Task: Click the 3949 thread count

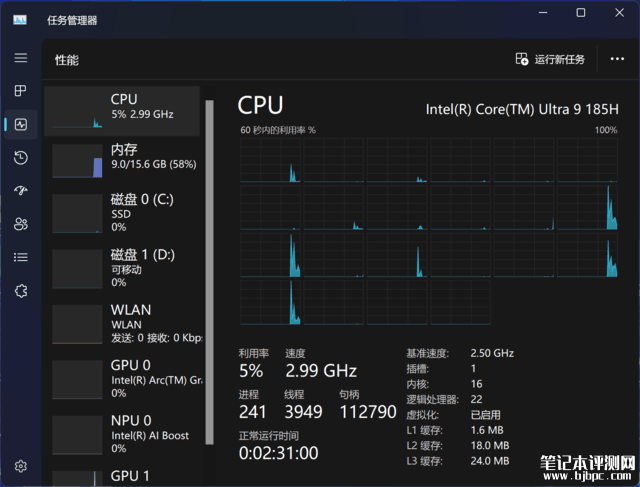Action: click(x=303, y=411)
